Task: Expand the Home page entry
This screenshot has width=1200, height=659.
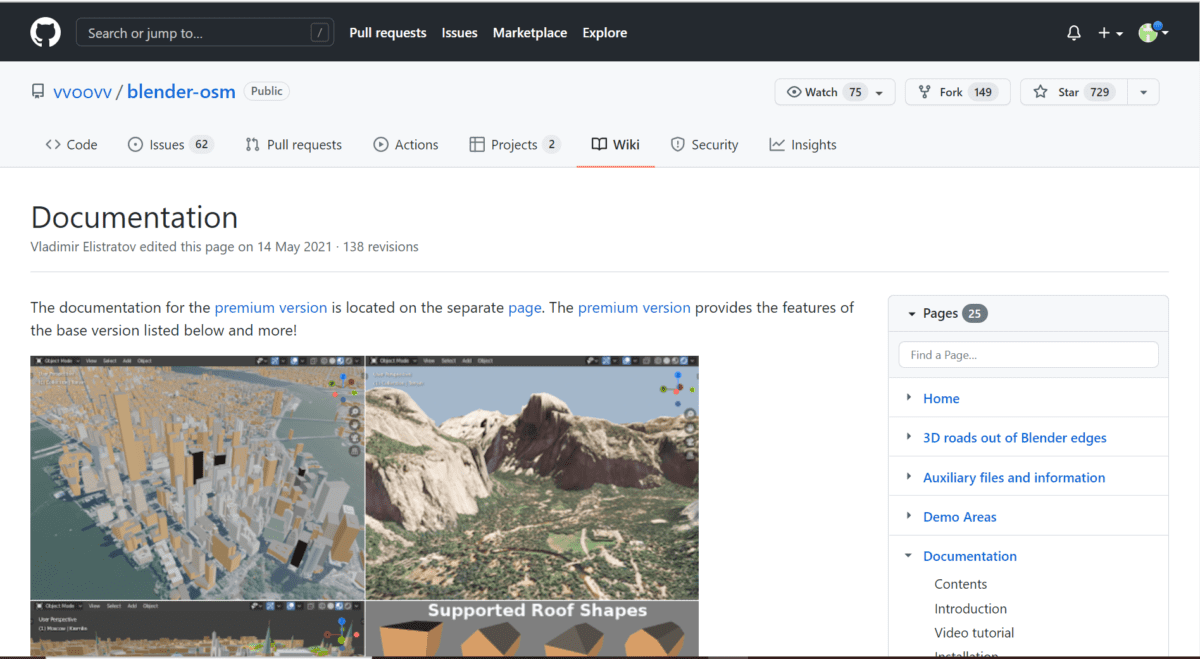Action: (x=909, y=397)
